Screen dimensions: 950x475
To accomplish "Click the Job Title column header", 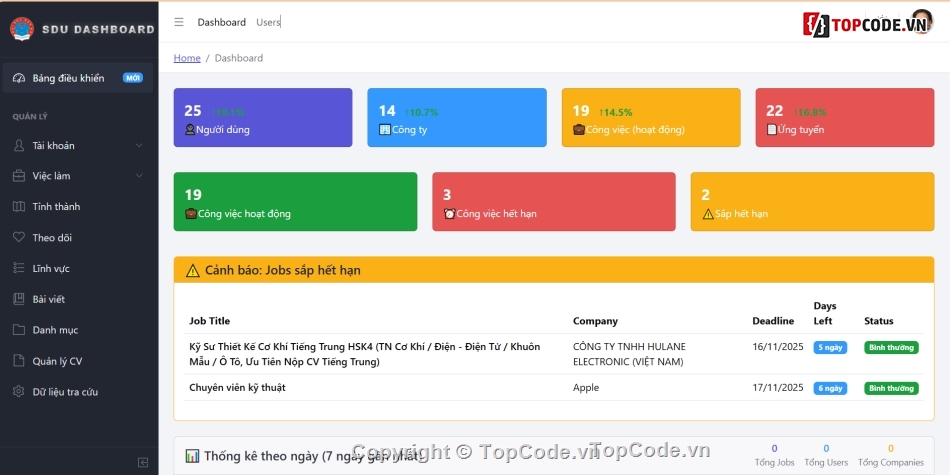I will (x=210, y=321).
